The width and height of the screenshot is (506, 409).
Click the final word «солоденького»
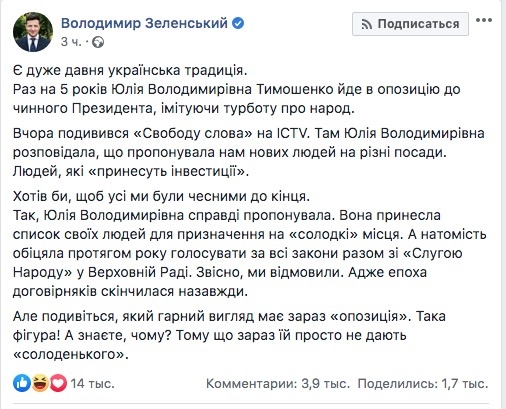[x=71, y=354]
